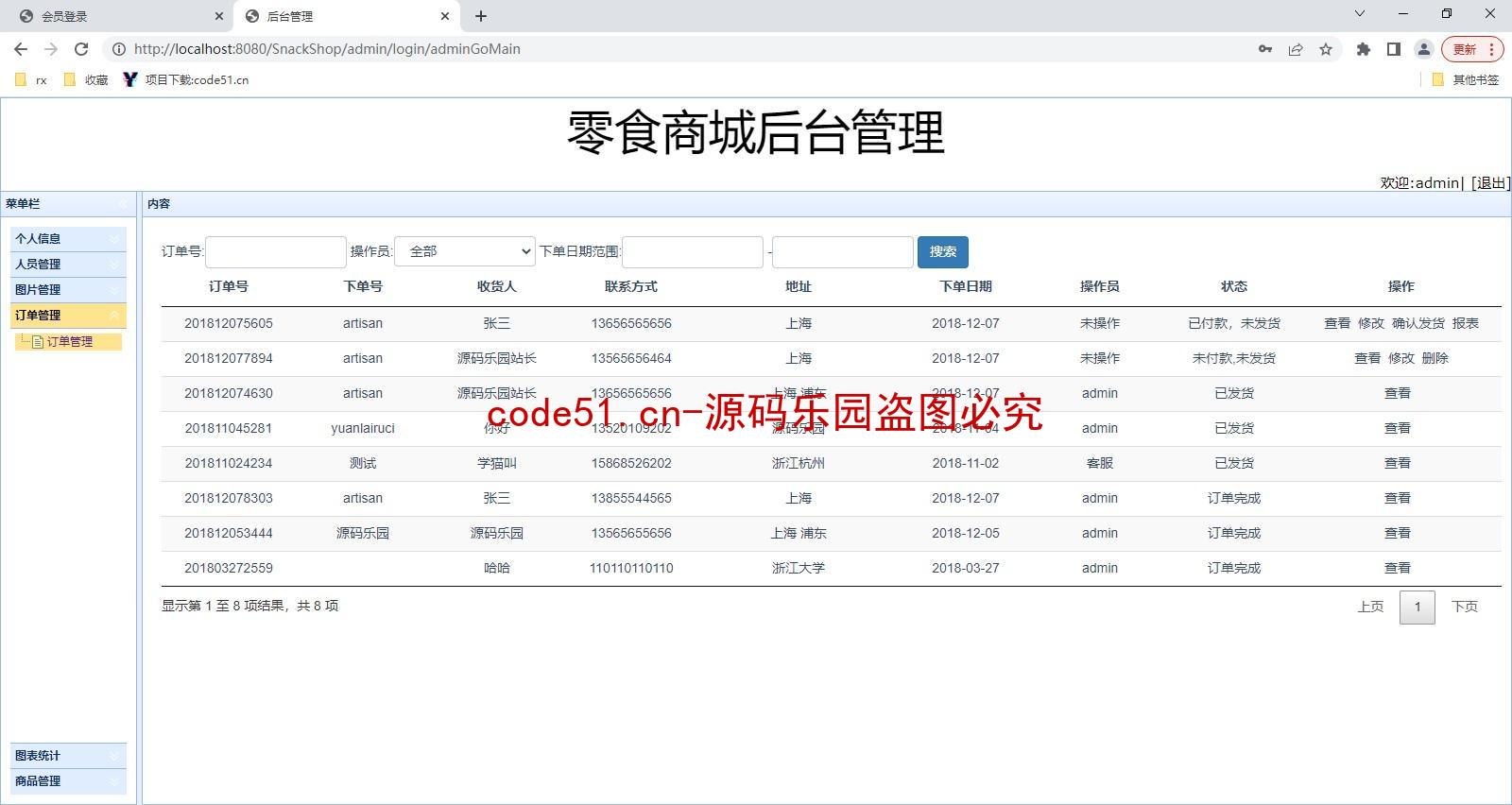1512x805 pixels.
Task: Focus start date of 下单日期范围
Action: coord(693,251)
